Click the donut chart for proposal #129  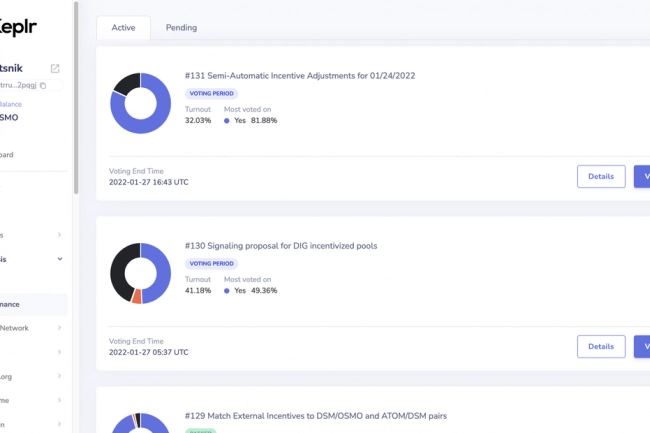tap(140, 424)
